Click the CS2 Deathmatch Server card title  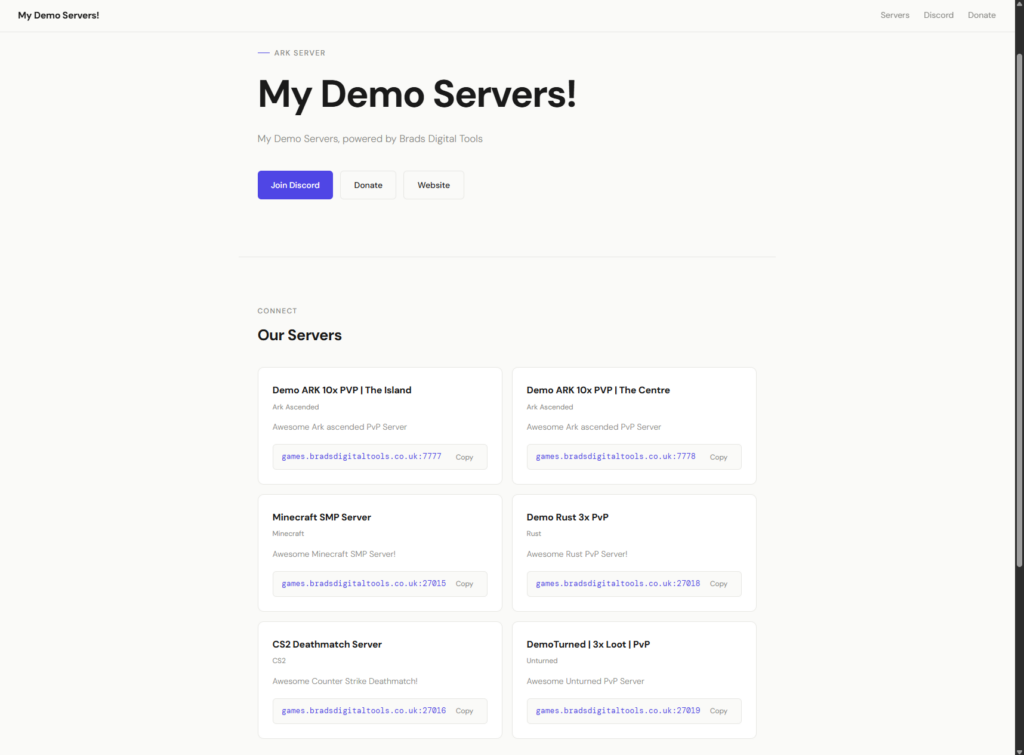click(326, 644)
